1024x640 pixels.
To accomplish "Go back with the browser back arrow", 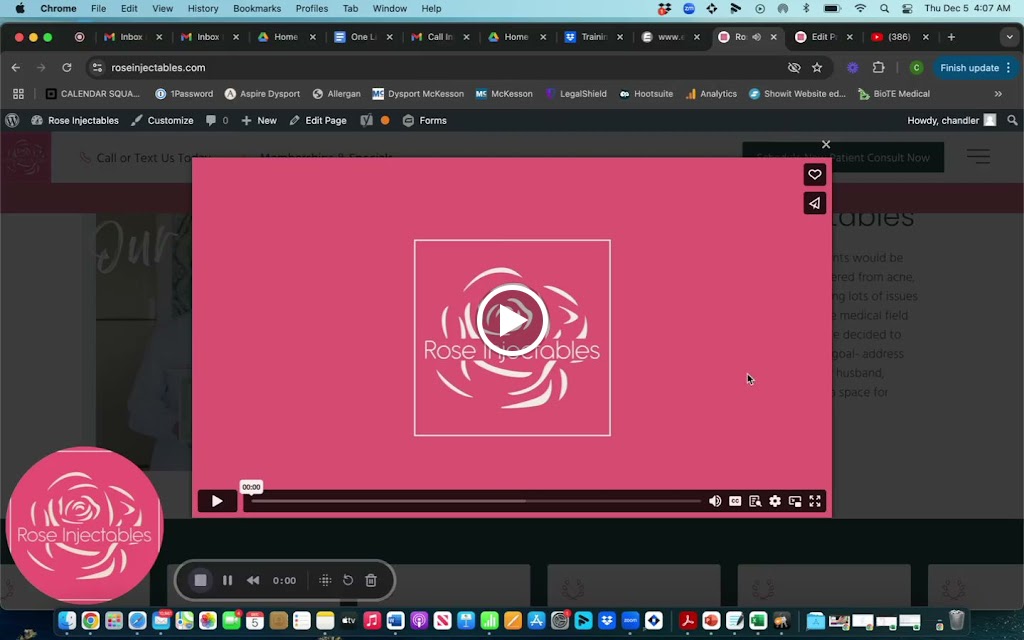I will [16, 67].
